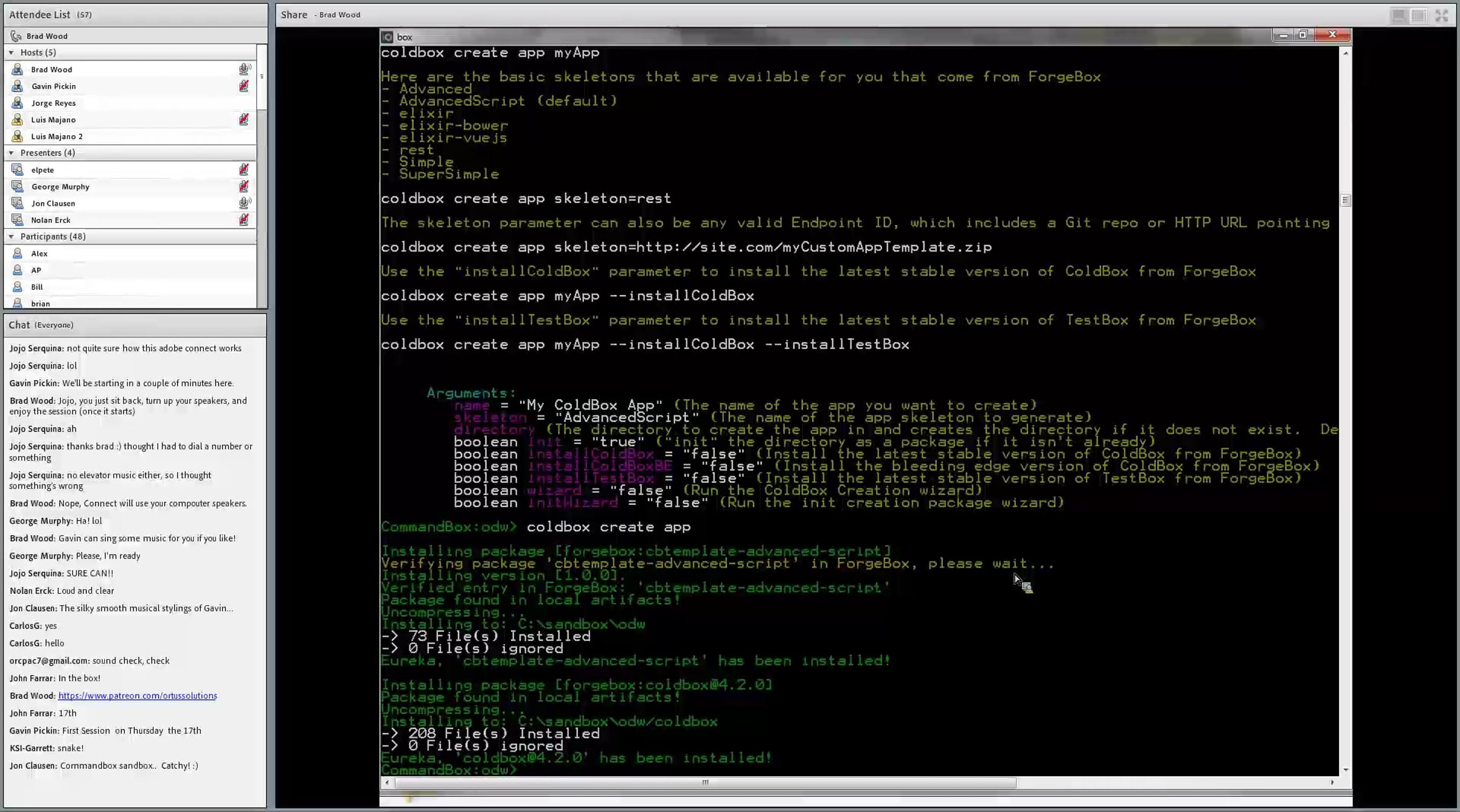Click the terminal's vertical scrollbar thumb

coord(1345,200)
